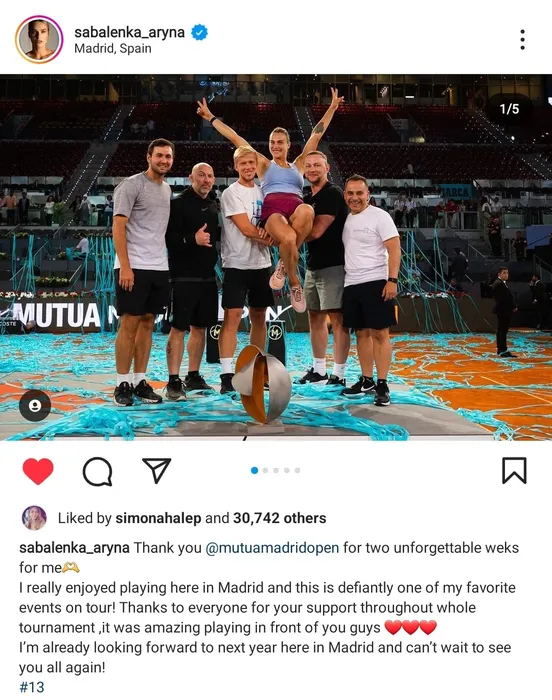
Task: Open simonahalep profile from likes
Action: (x=158, y=518)
